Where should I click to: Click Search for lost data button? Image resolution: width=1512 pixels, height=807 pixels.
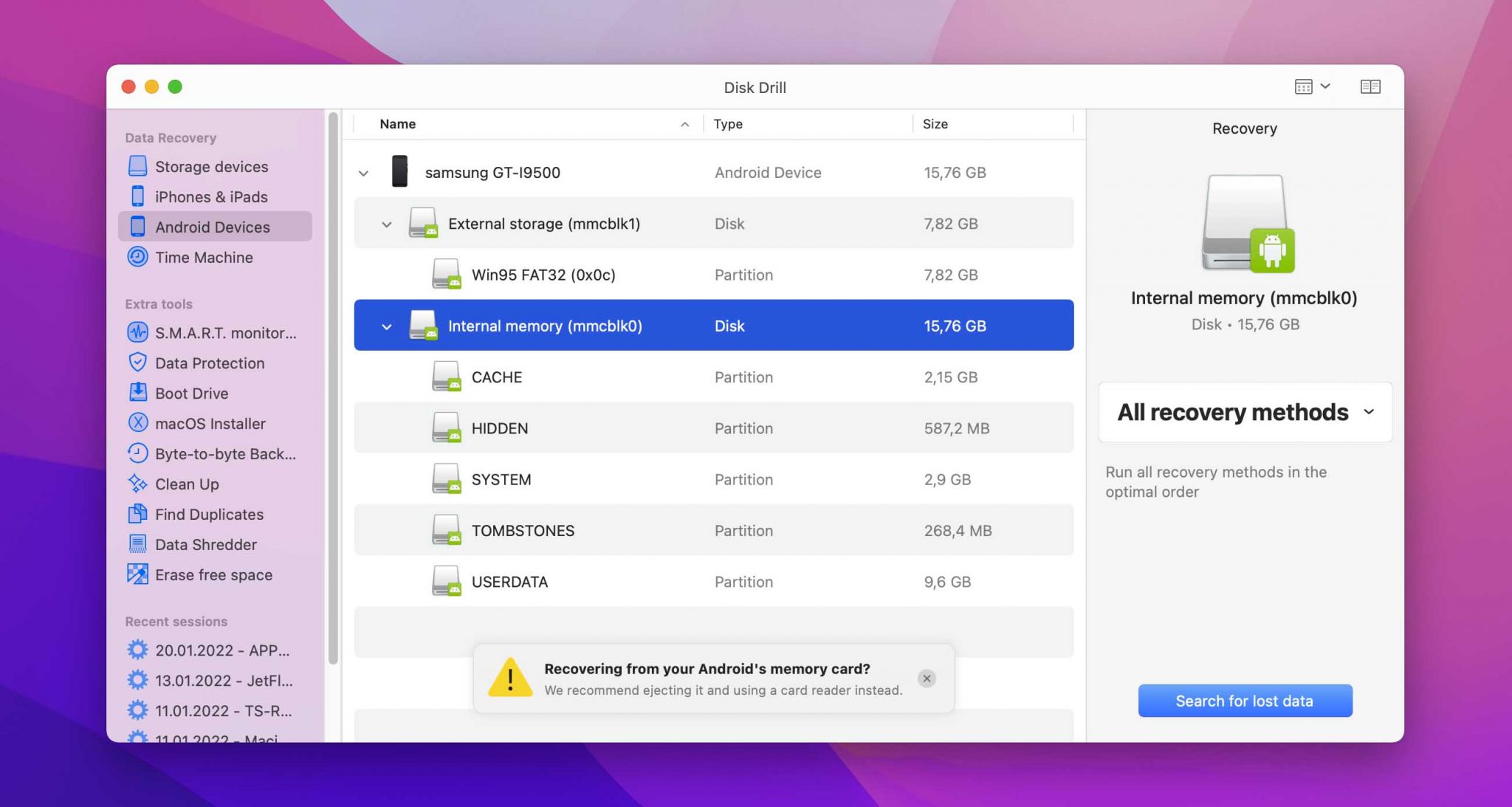pos(1245,700)
